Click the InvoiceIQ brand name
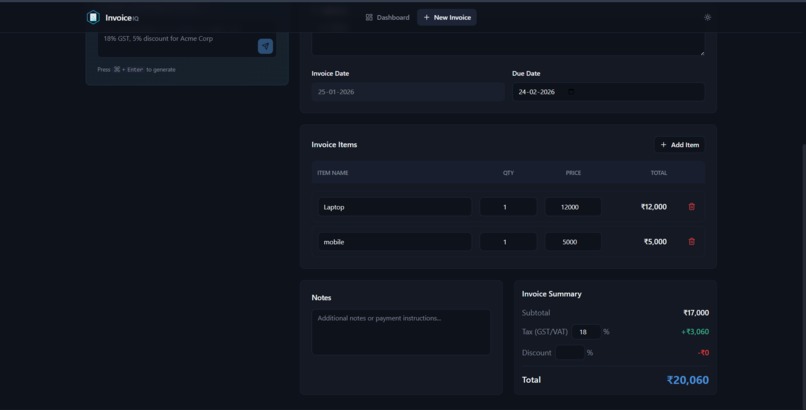806x410 pixels. click(x=122, y=18)
